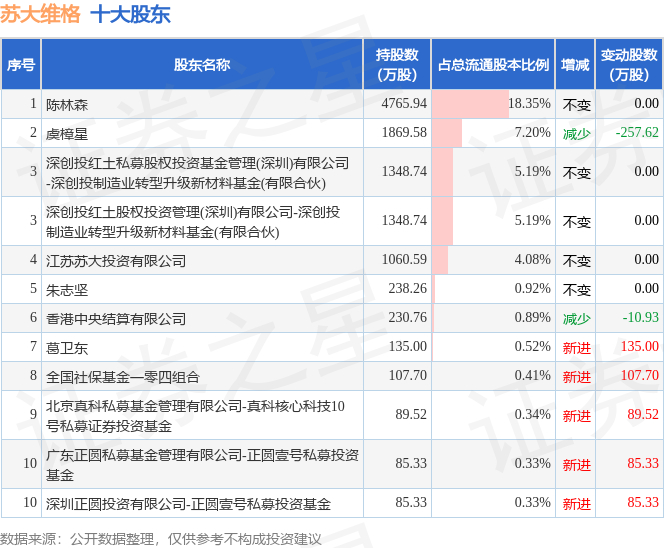664x548 pixels.
Task: Click the 数据来源 disclaimer footer text
Action: (160, 539)
